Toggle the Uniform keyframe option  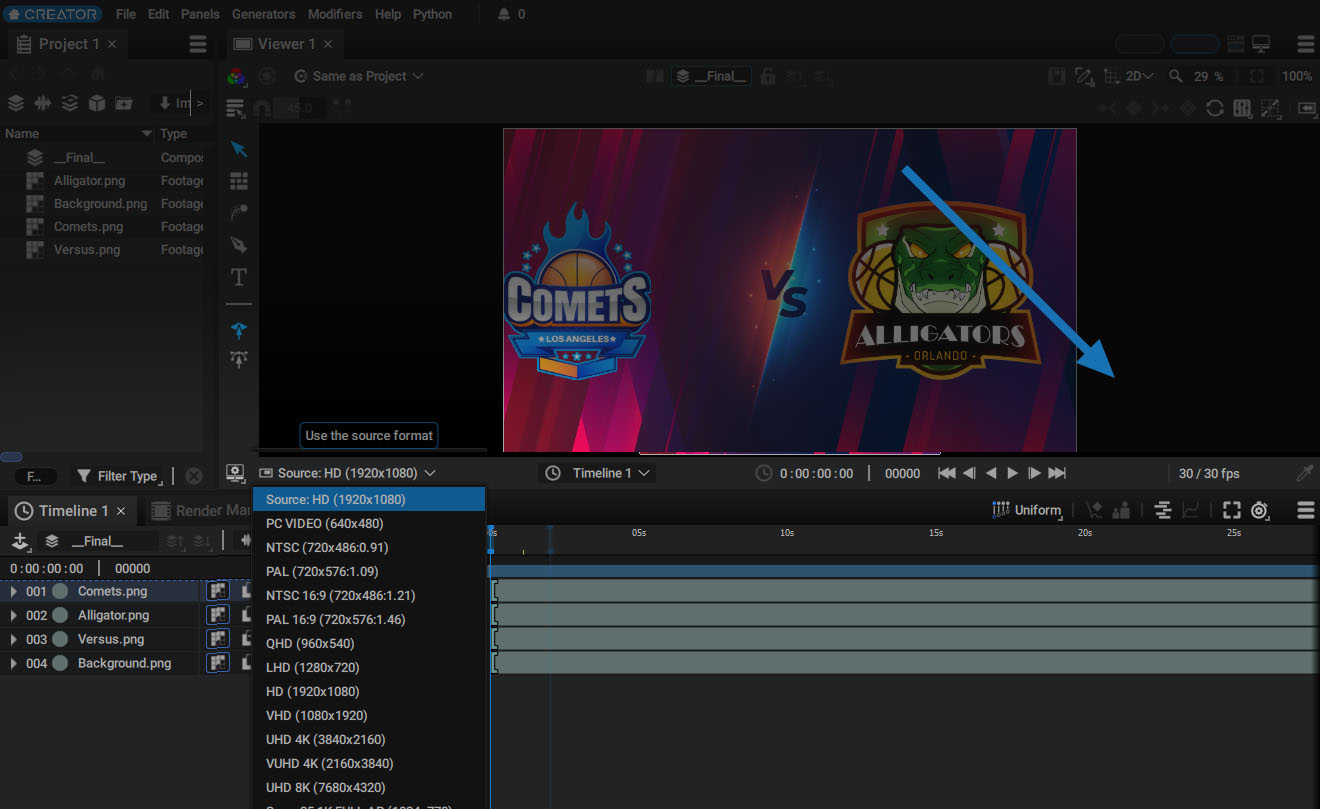tap(1027, 510)
